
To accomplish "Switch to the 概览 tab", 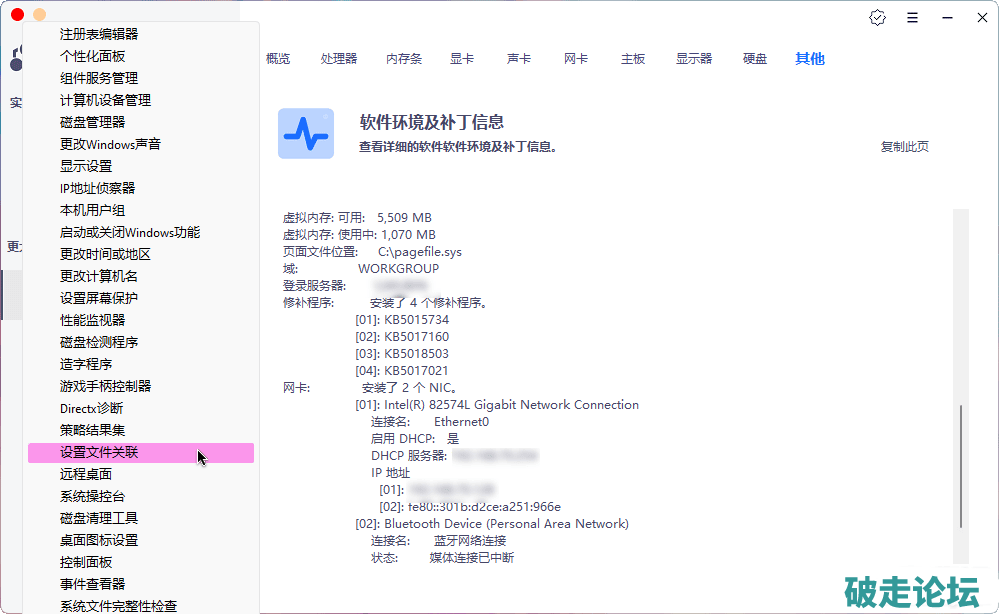I will pyautogui.click(x=278, y=59).
